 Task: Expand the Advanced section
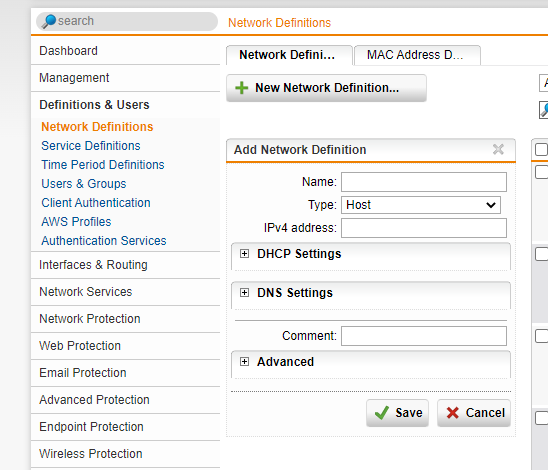click(245, 361)
